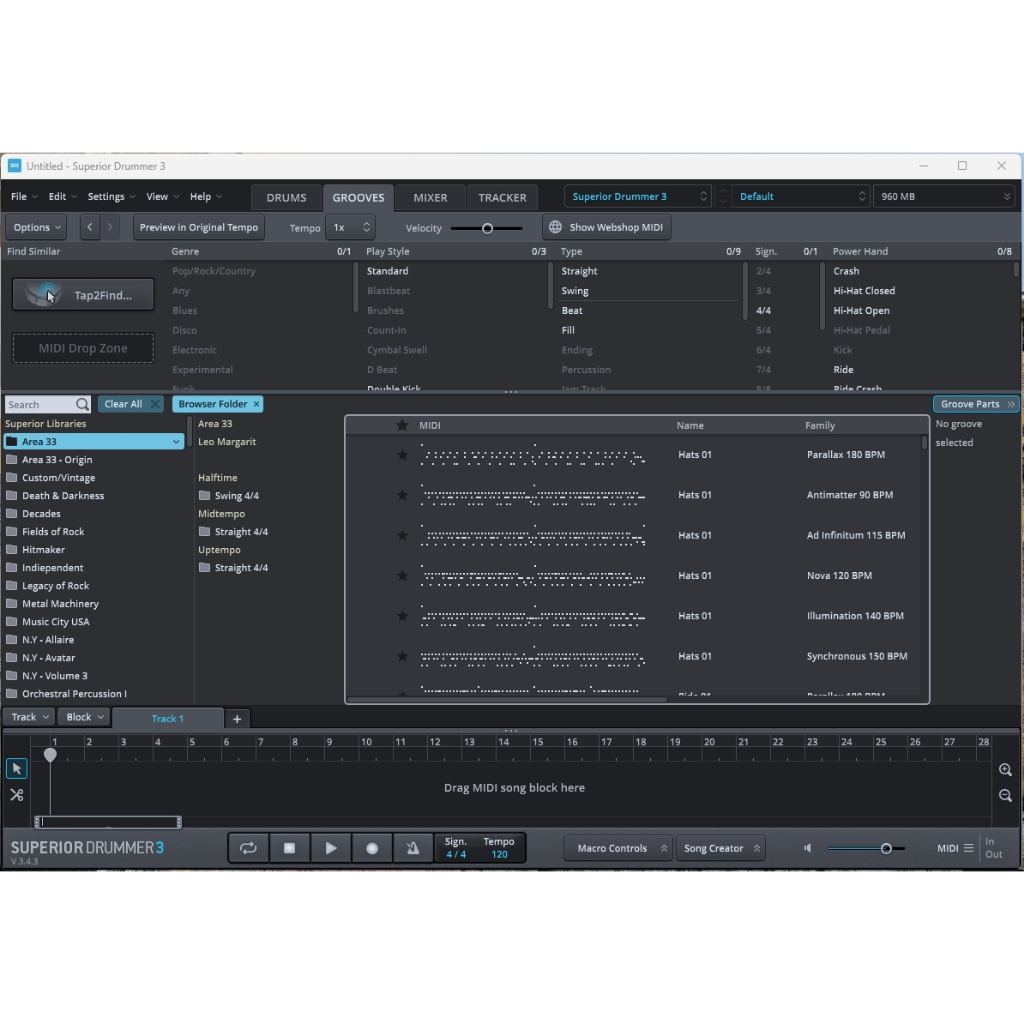Open the Block dropdown menu

point(84,717)
